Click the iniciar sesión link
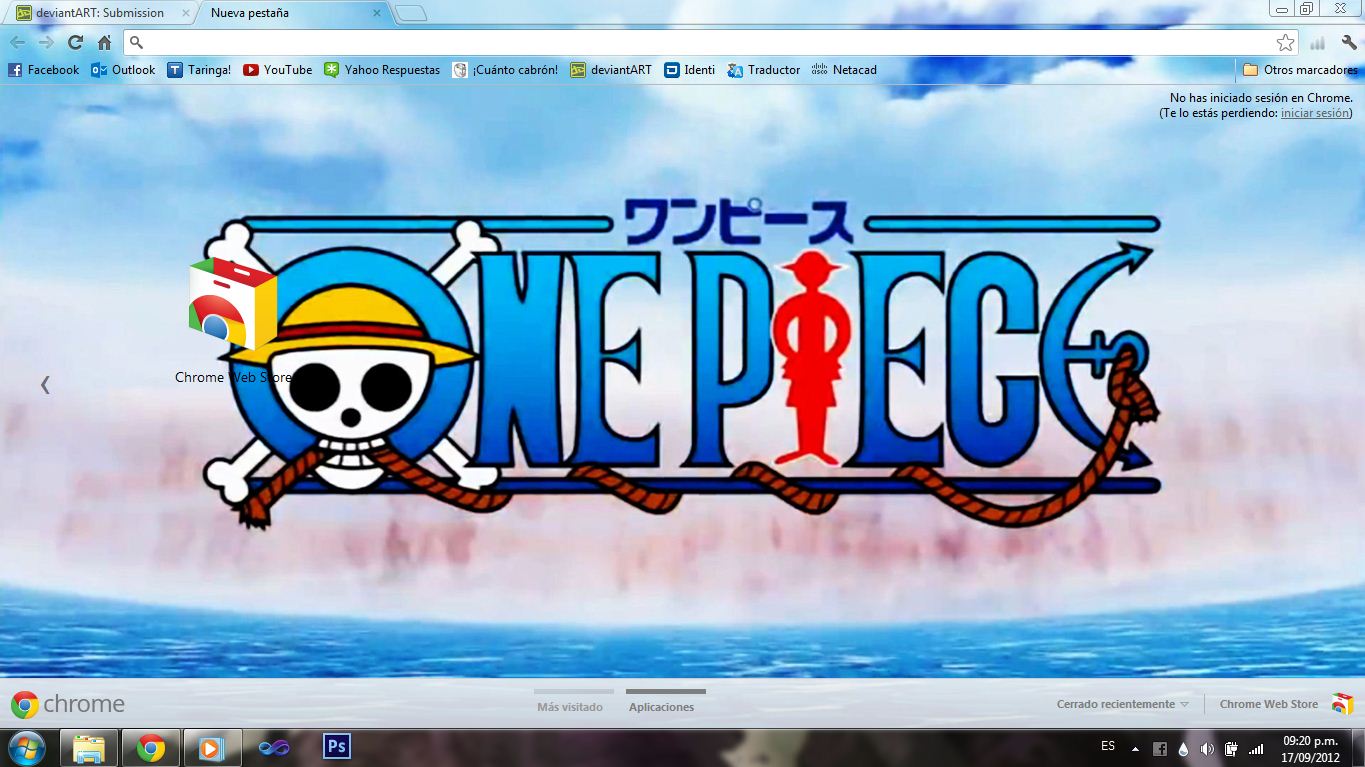This screenshot has width=1365, height=767. coord(1315,113)
